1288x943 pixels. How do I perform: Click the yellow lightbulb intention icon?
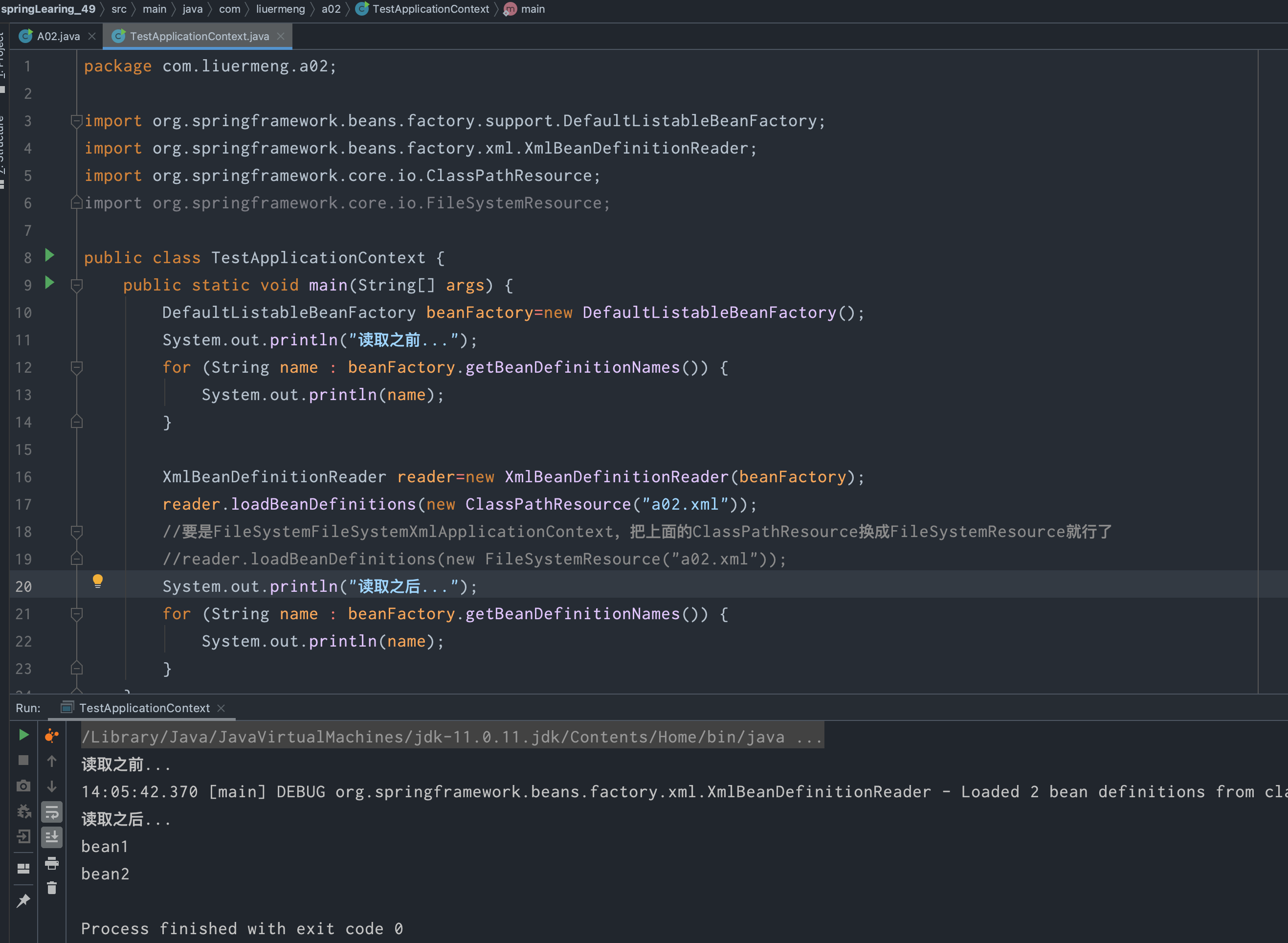coord(98,581)
